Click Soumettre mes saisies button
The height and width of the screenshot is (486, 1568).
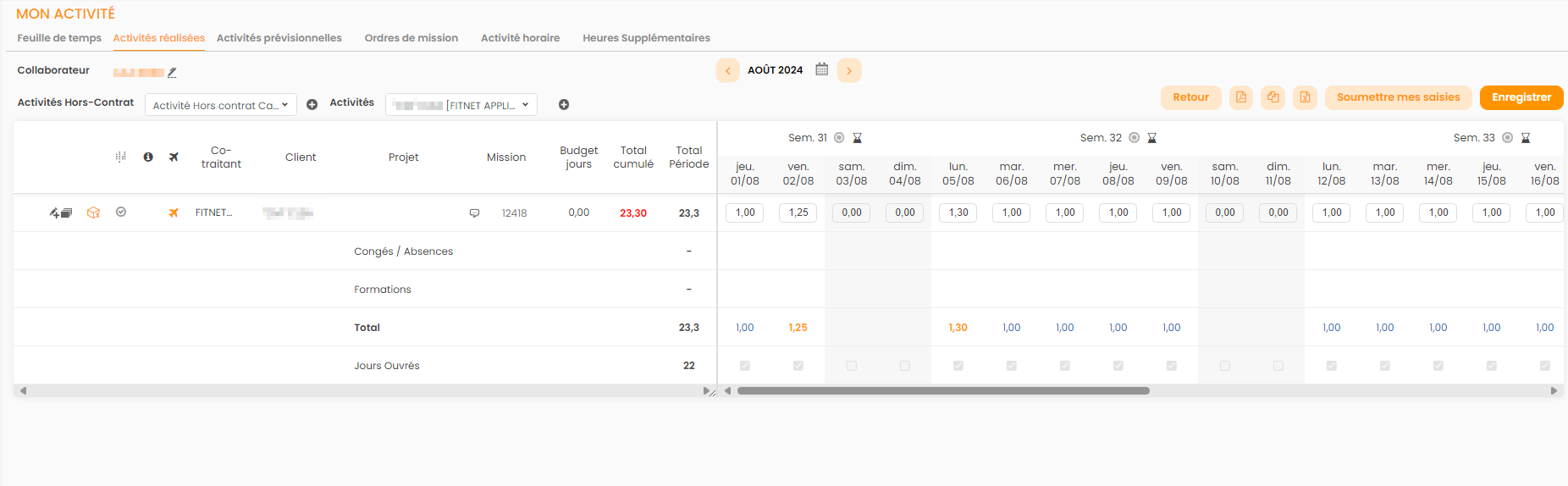point(1398,97)
